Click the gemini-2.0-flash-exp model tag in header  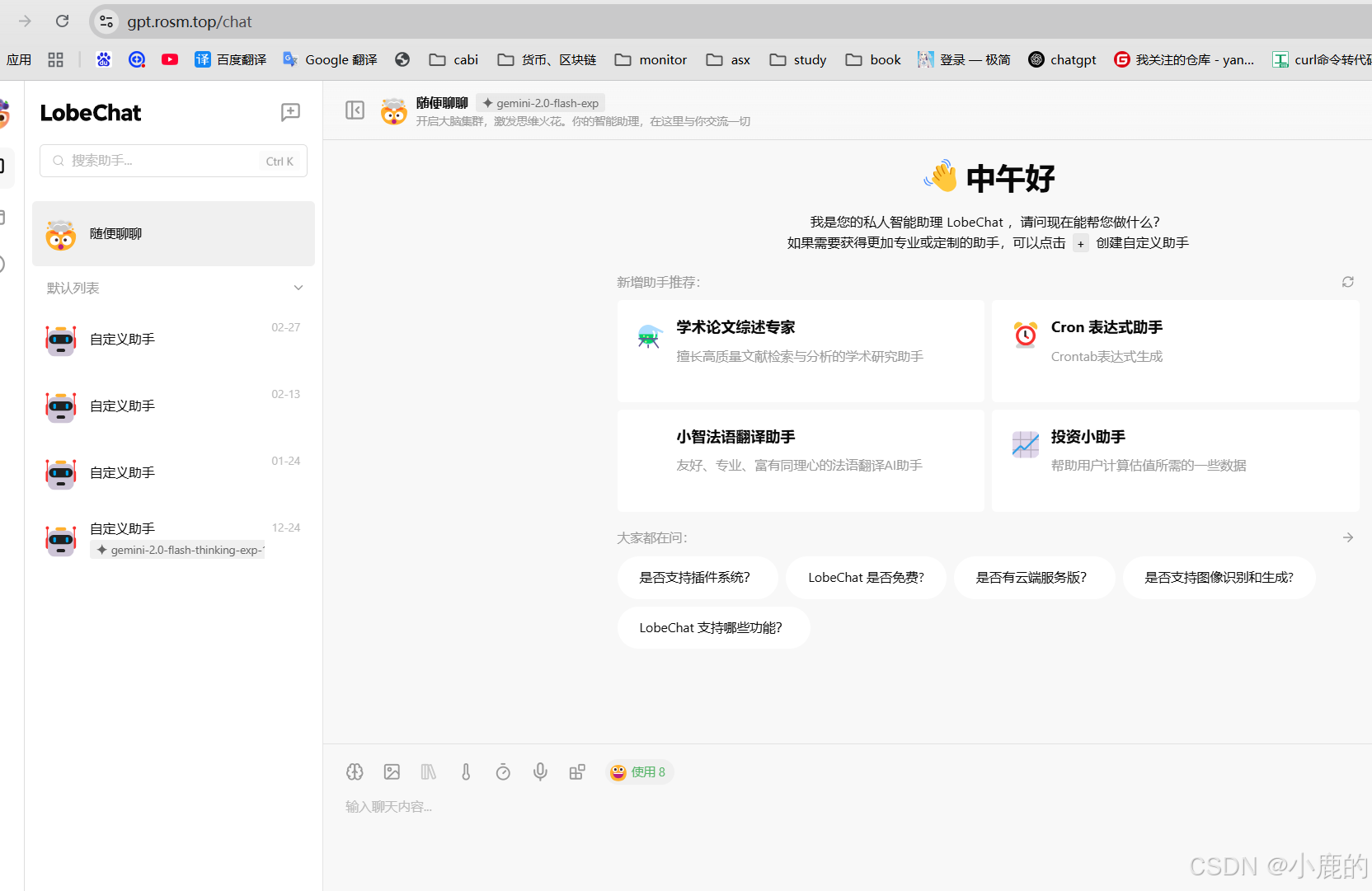click(541, 103)
